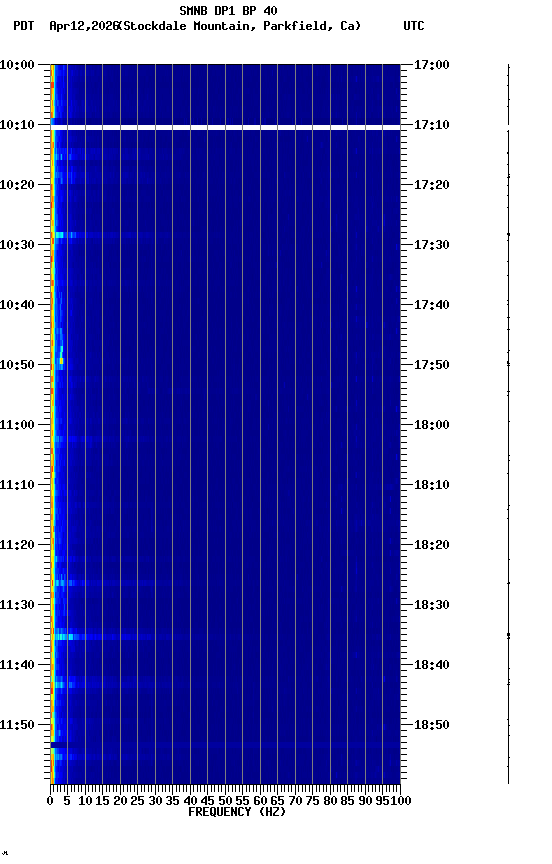
Task: Click the 18:50 UTC time label
Action: coord(431,725)
